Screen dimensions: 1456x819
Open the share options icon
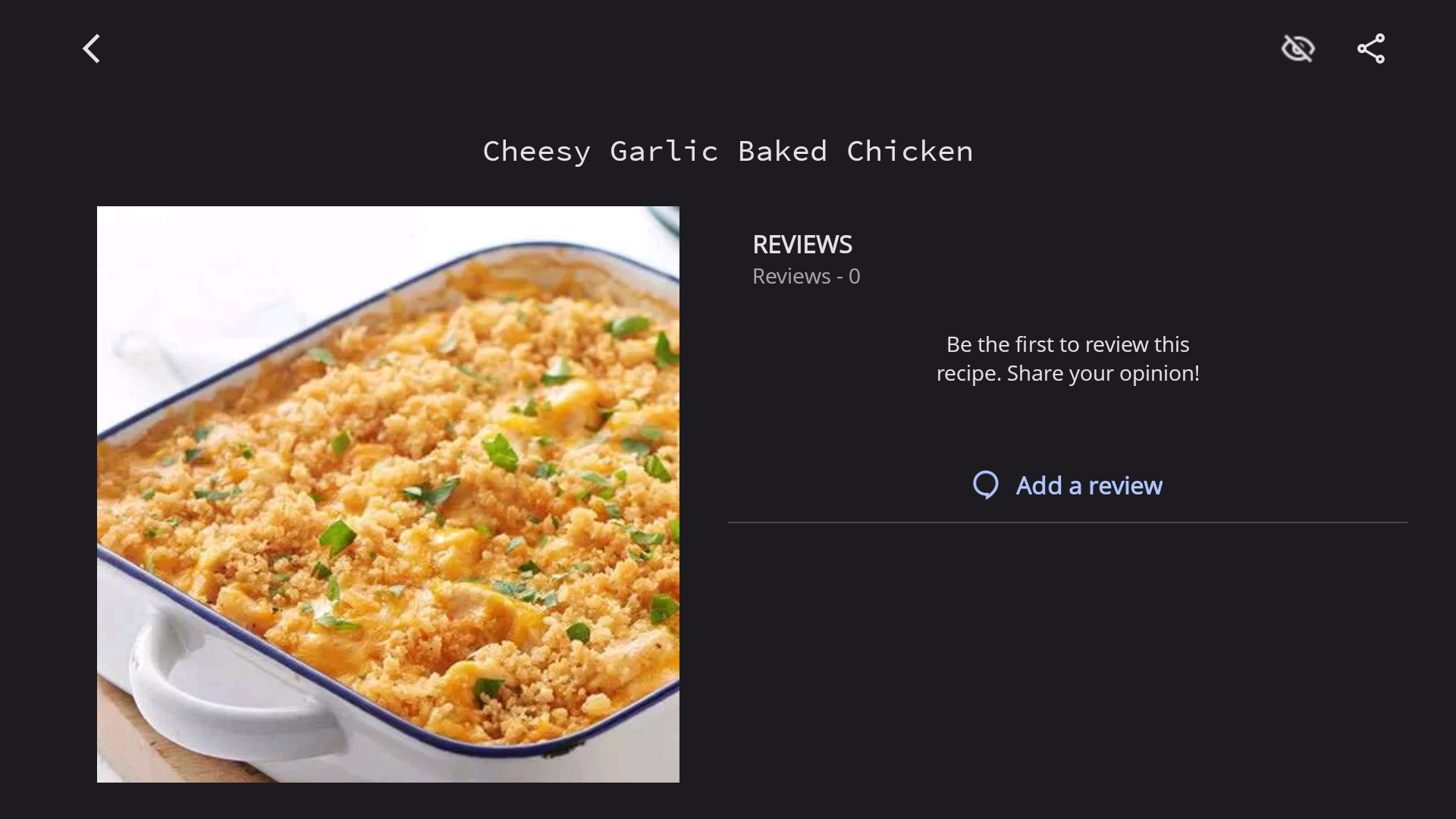point(1370,49)
